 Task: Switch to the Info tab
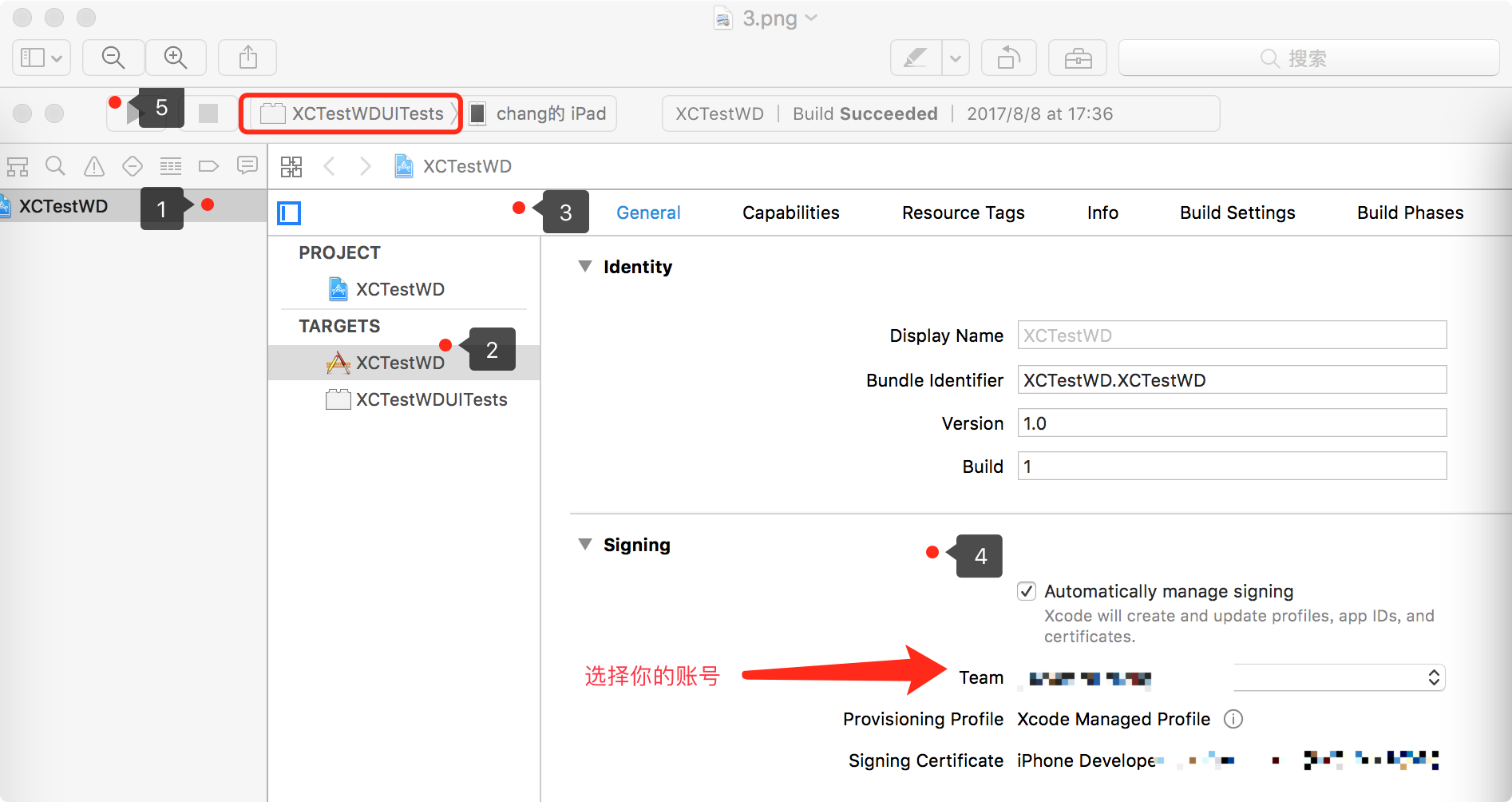point(1102,212)
